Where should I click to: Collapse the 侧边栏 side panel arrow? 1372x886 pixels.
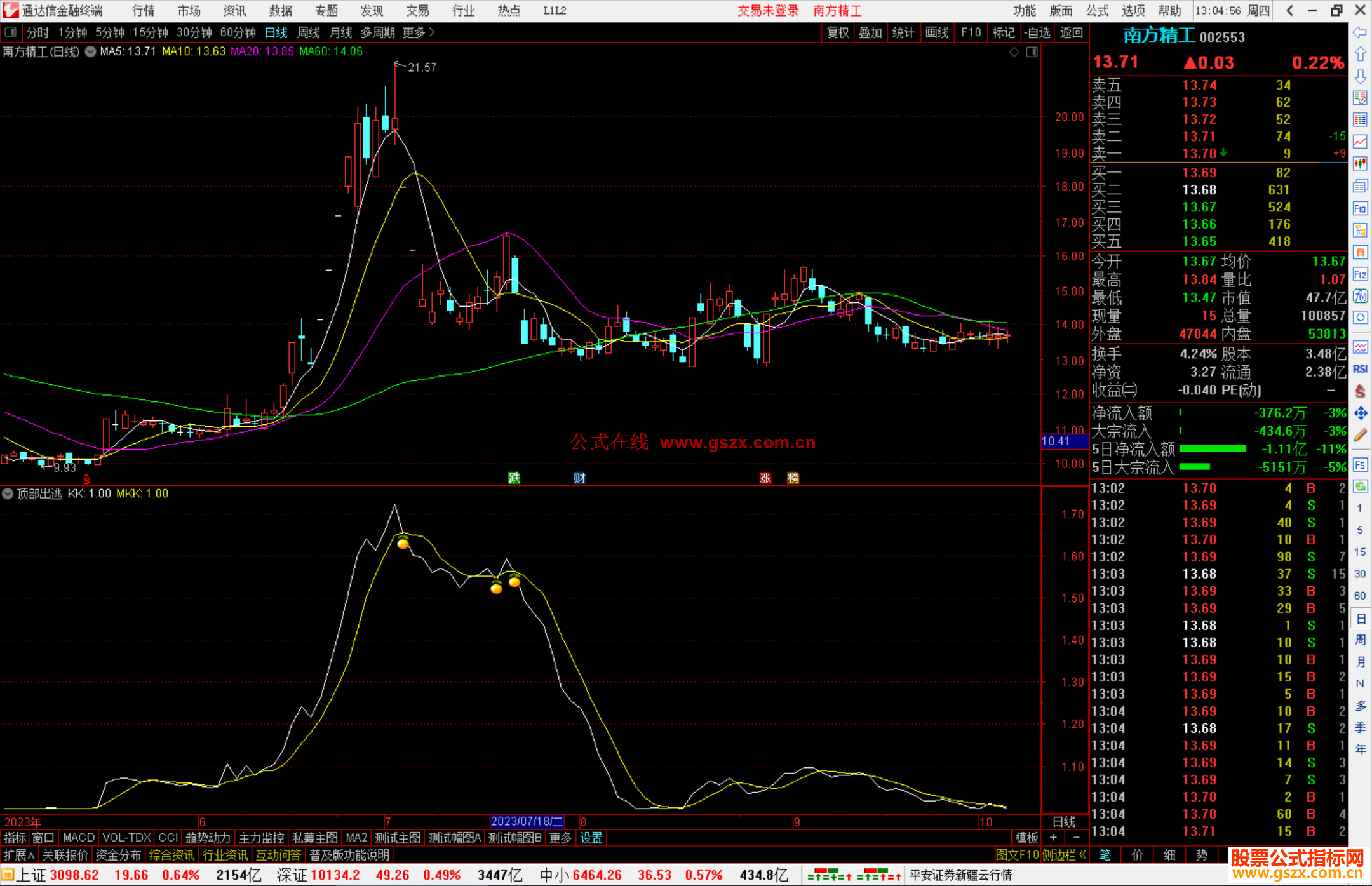pyautogui.click(x=1082, y=855)
